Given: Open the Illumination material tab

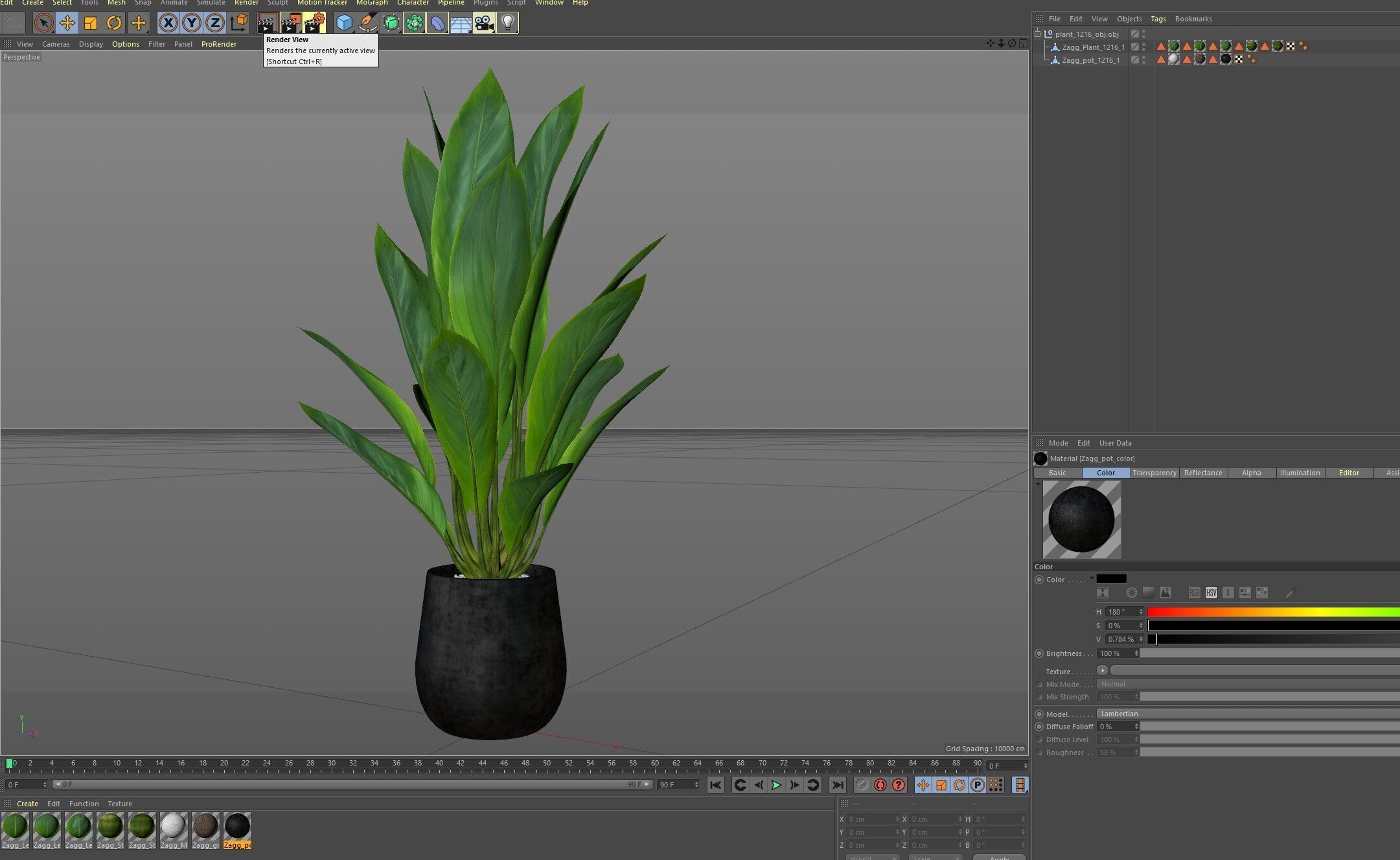Looking at the screenshot, I should tap(1300, 473).
